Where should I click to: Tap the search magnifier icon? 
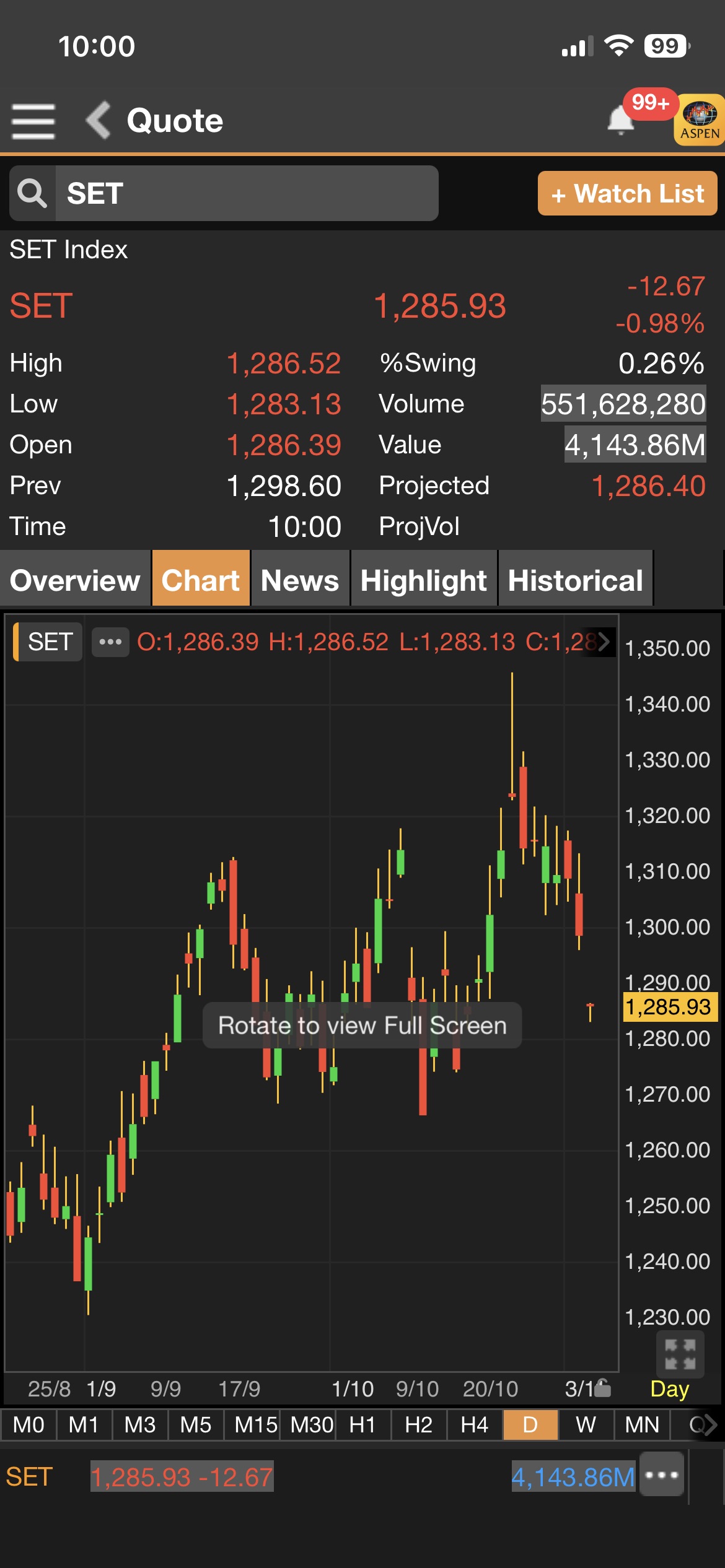click(32, 193)
